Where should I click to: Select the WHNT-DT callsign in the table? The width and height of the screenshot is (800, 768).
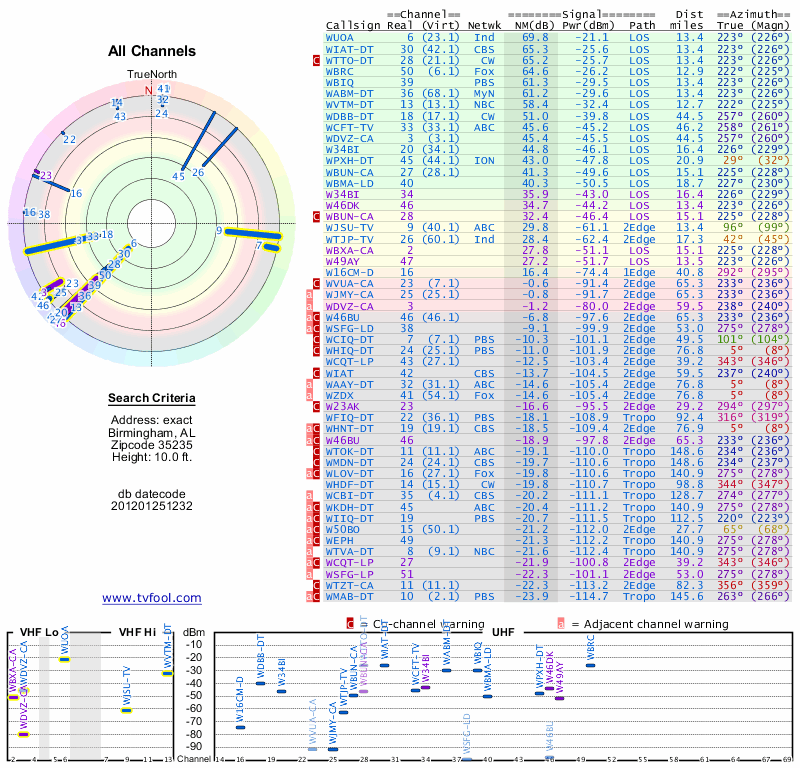click(350, 429)
